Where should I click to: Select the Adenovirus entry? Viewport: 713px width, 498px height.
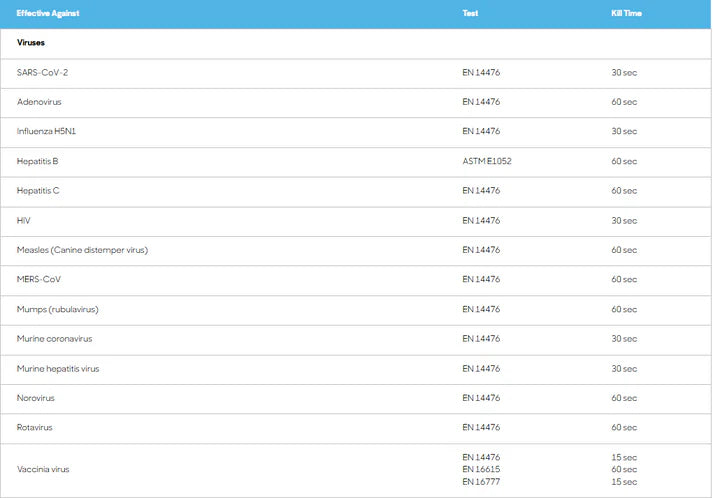point(39,102)
